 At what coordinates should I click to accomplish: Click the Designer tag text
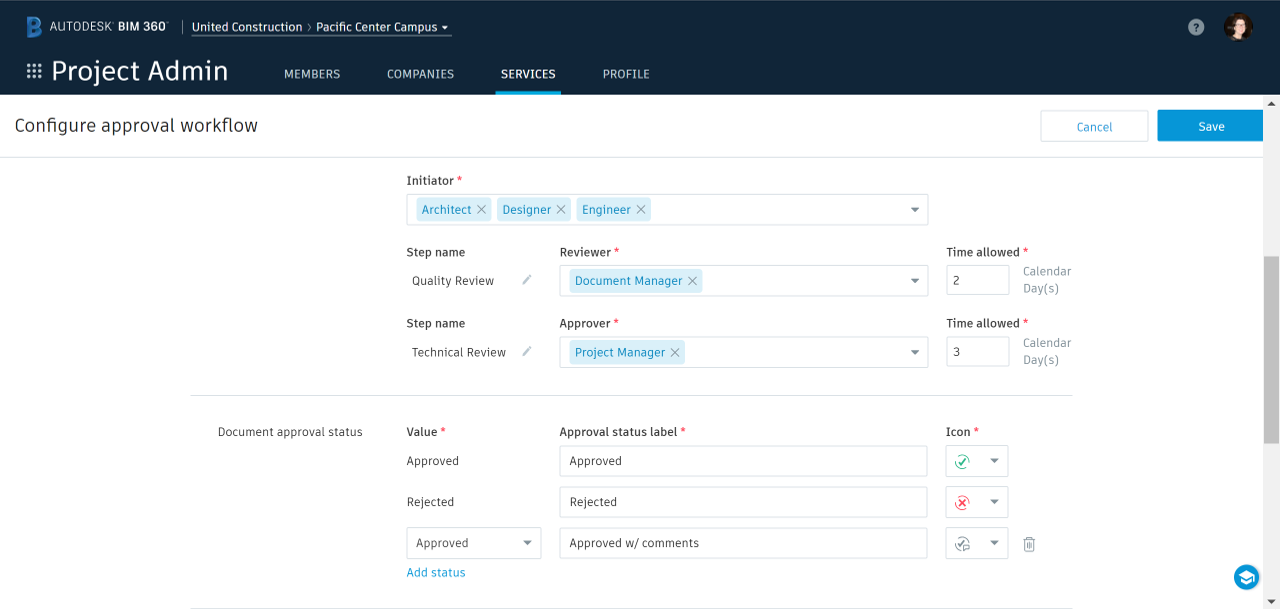tap(527, 210)
